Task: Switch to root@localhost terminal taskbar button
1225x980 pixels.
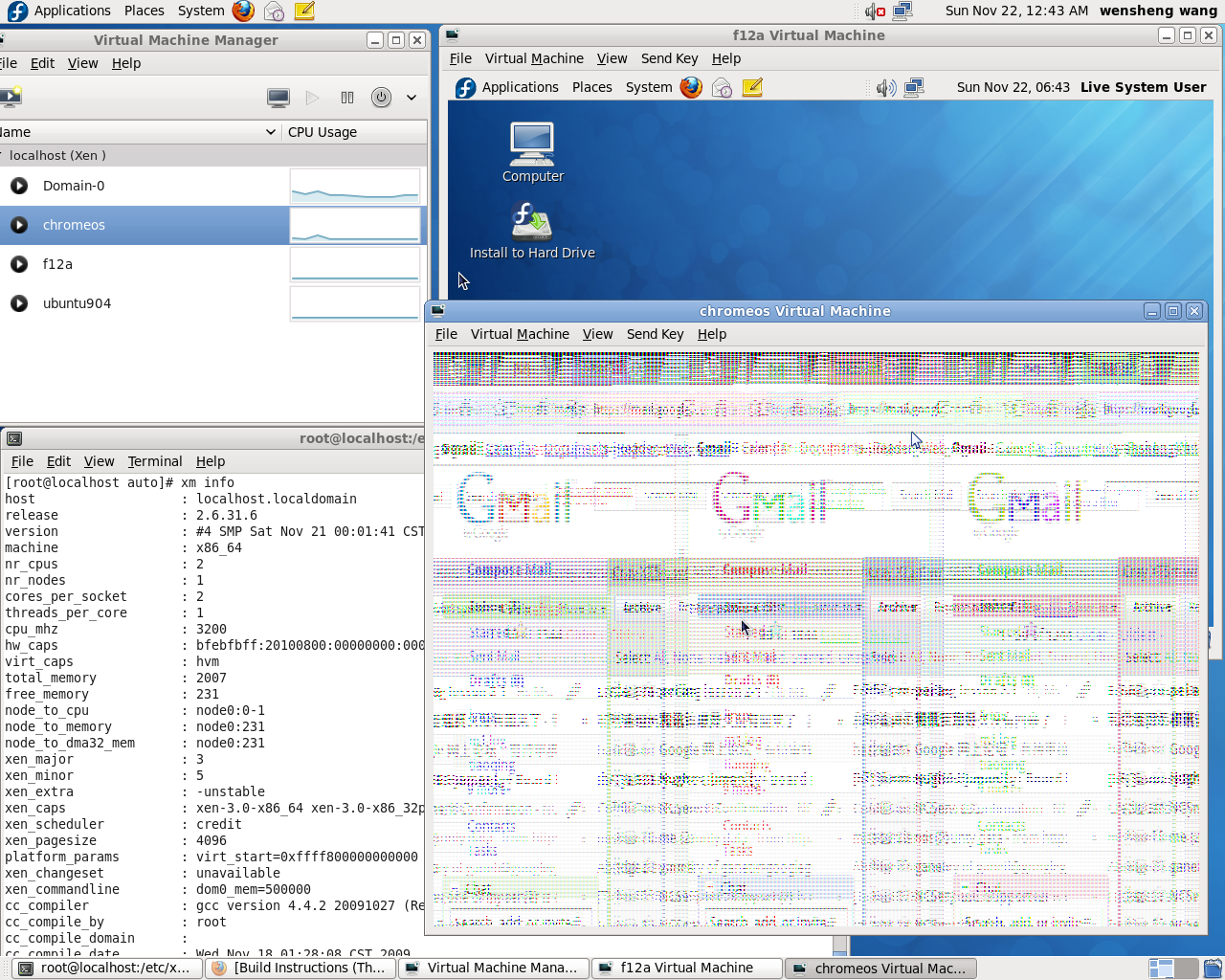Action: tap(105, 969)
